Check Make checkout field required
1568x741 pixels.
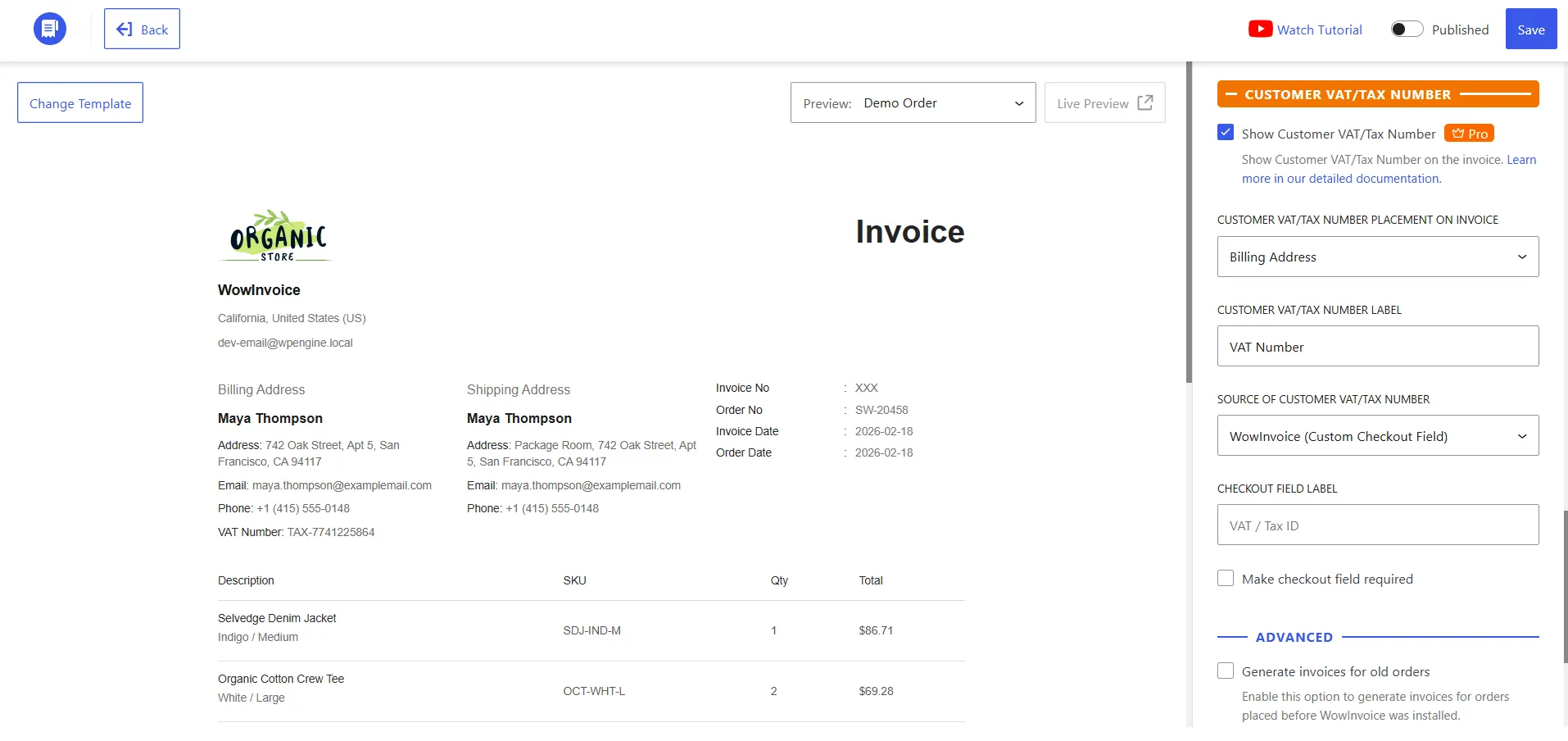(1226, 578)
